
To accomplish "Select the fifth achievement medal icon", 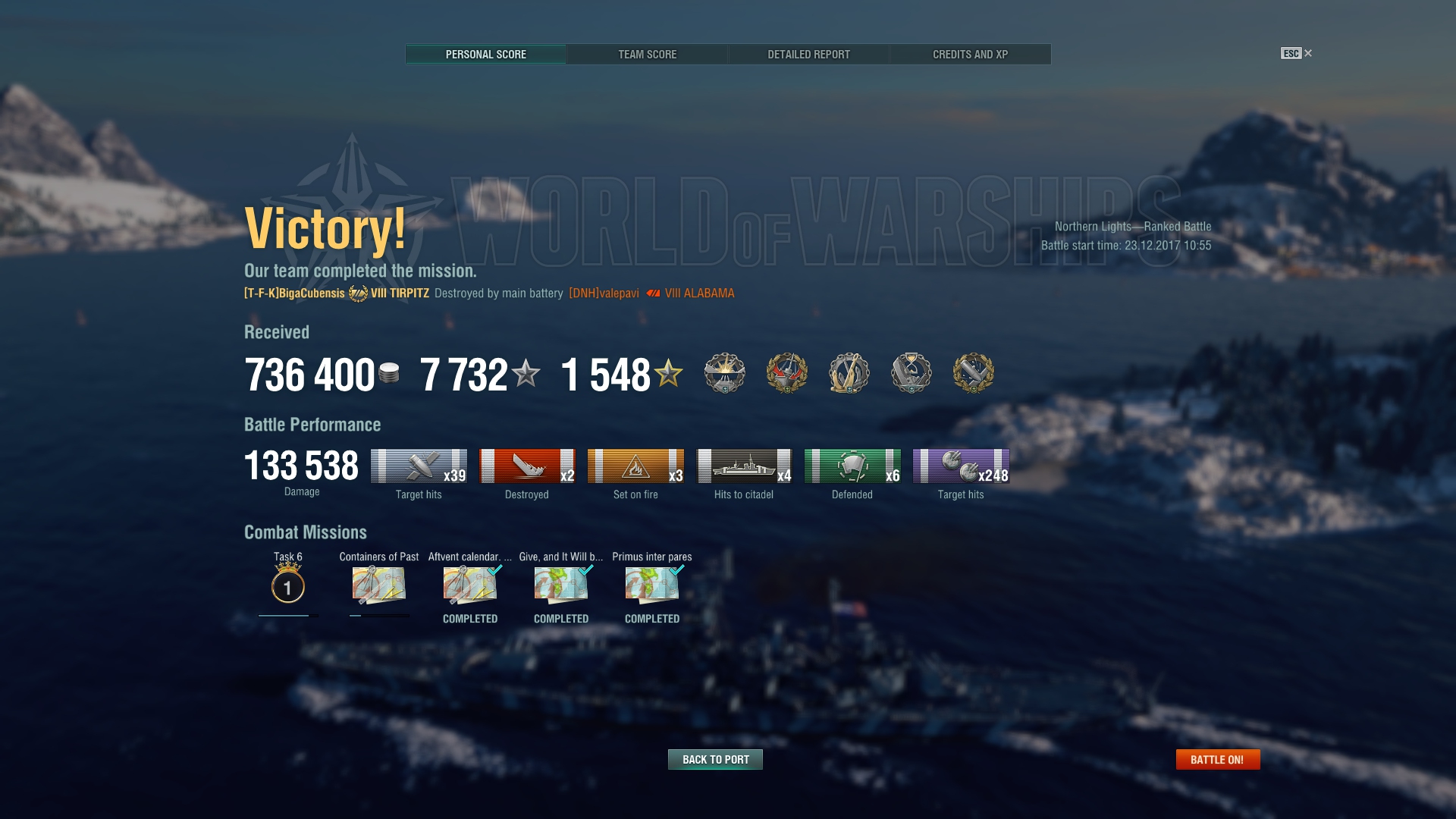I will click(974, 373).
